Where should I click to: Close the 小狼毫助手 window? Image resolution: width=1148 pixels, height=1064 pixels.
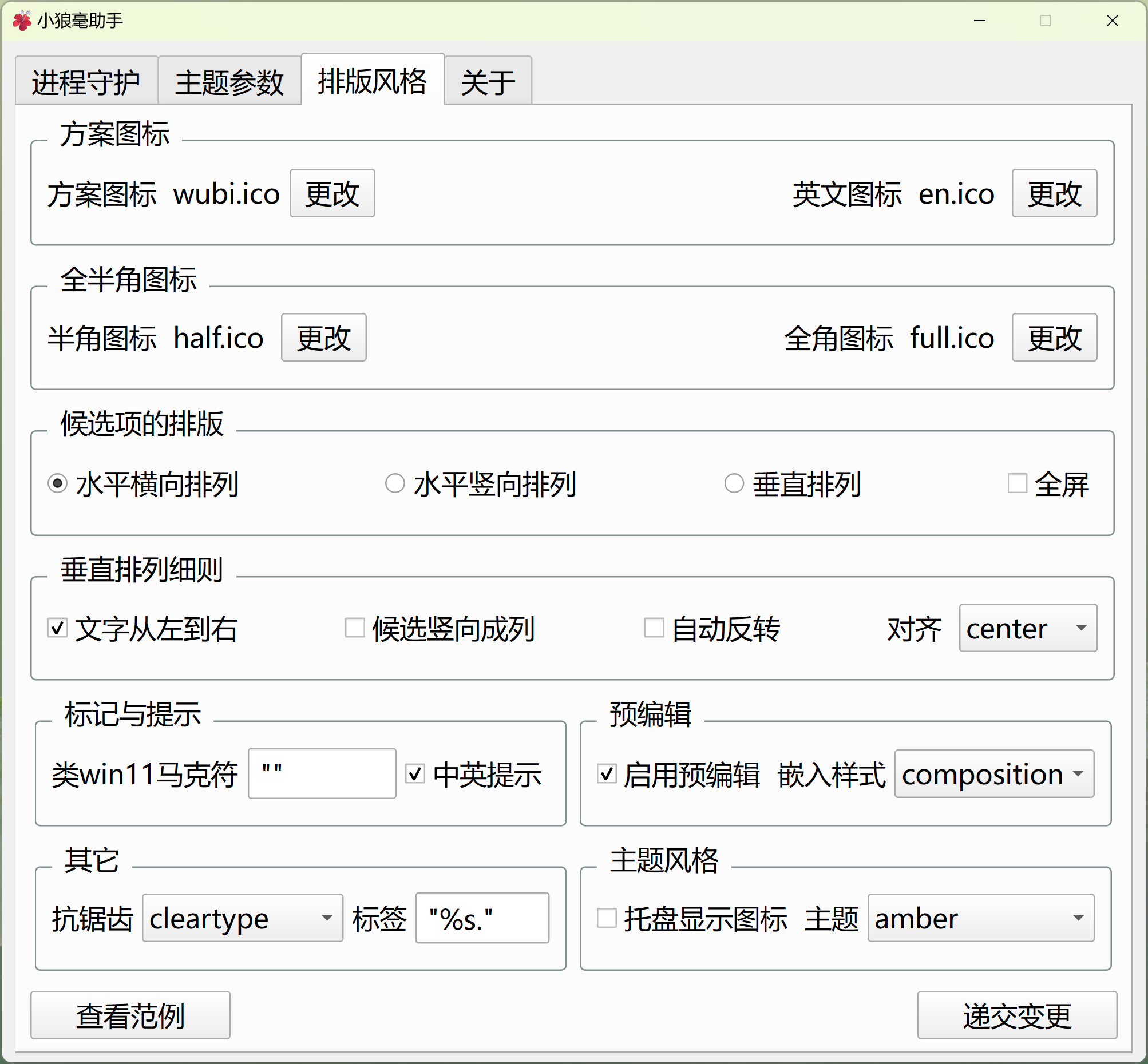tap(1112, 21)
